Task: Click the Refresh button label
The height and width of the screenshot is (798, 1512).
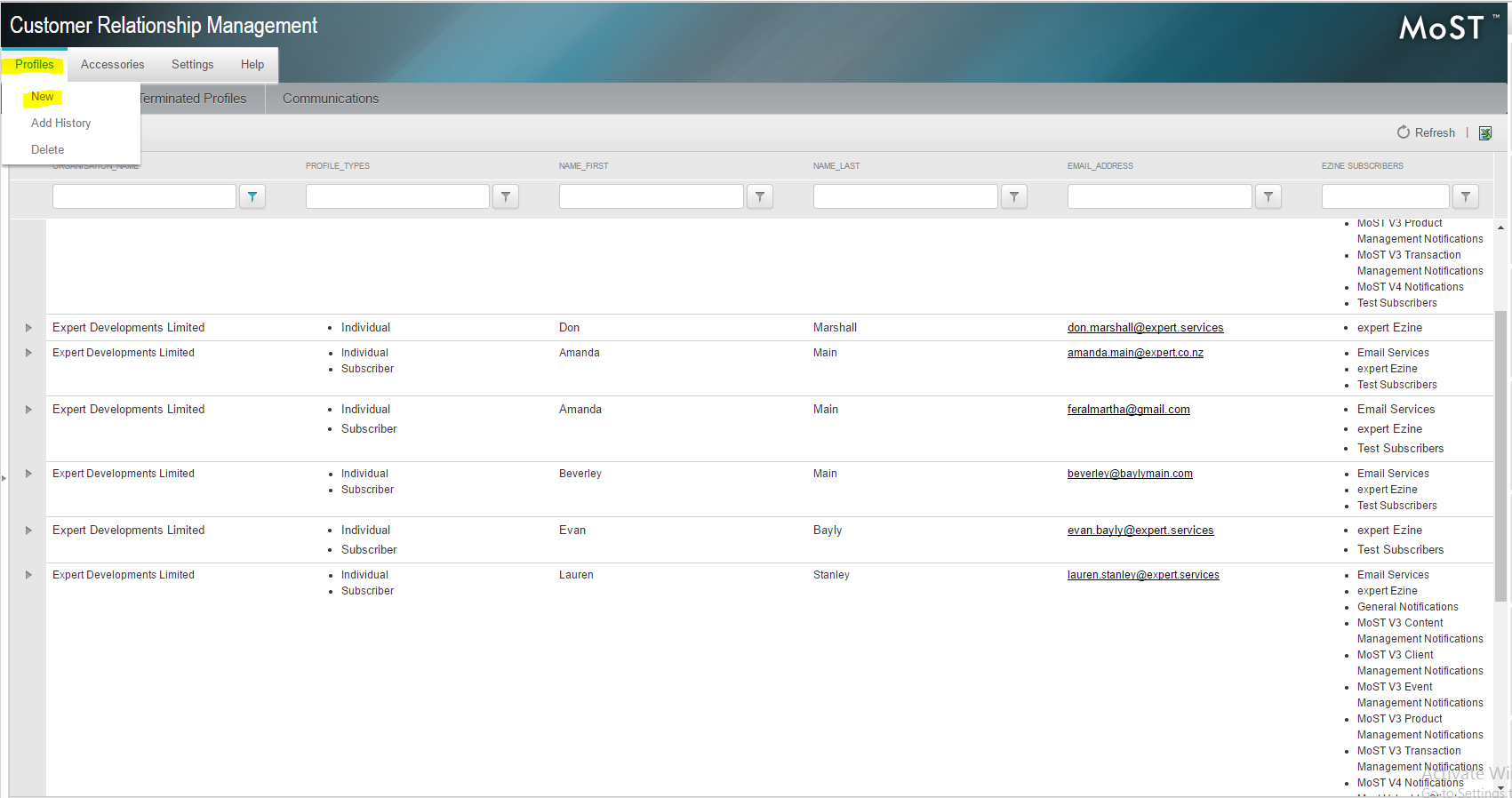Action: (x=1435, y=132)
